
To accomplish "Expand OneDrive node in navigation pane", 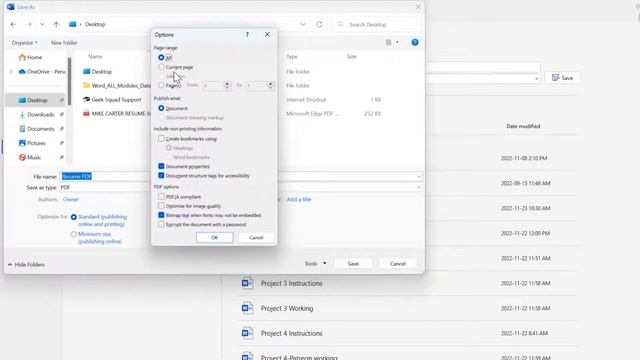I will [11, 71].
